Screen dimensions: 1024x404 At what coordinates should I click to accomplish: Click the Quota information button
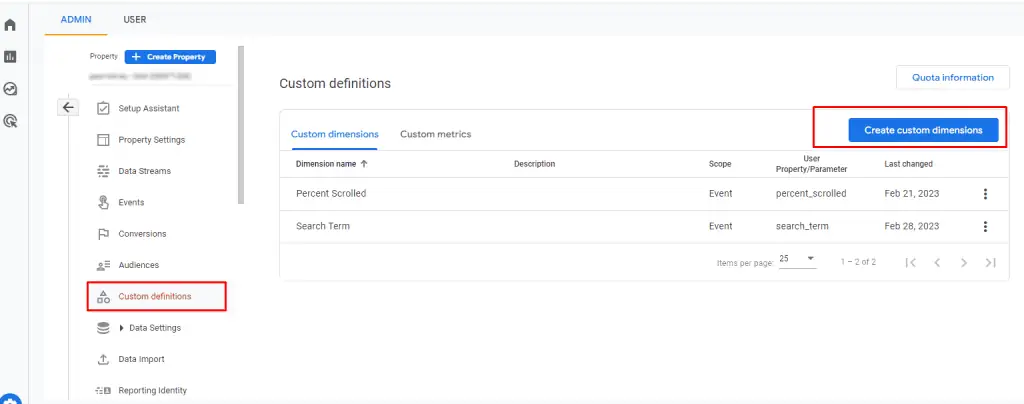953,77
